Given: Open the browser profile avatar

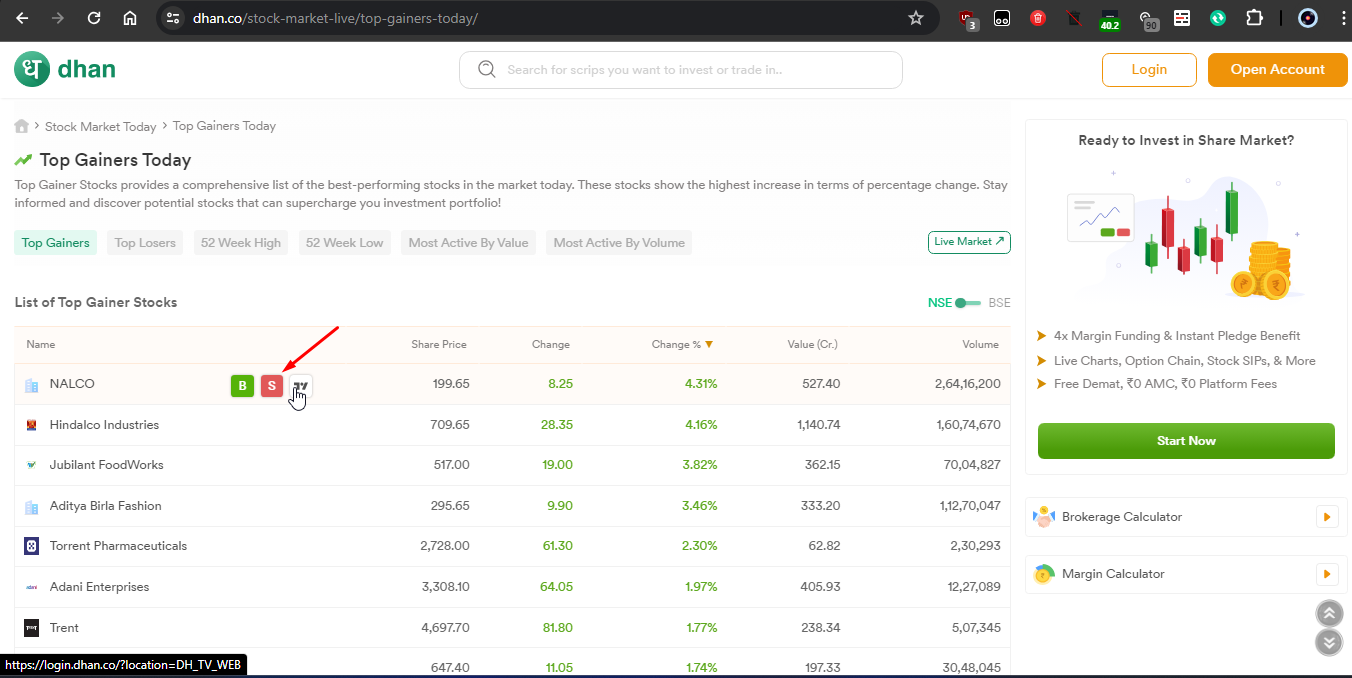Looking at the screenshot, I should tap(1308, 18).
